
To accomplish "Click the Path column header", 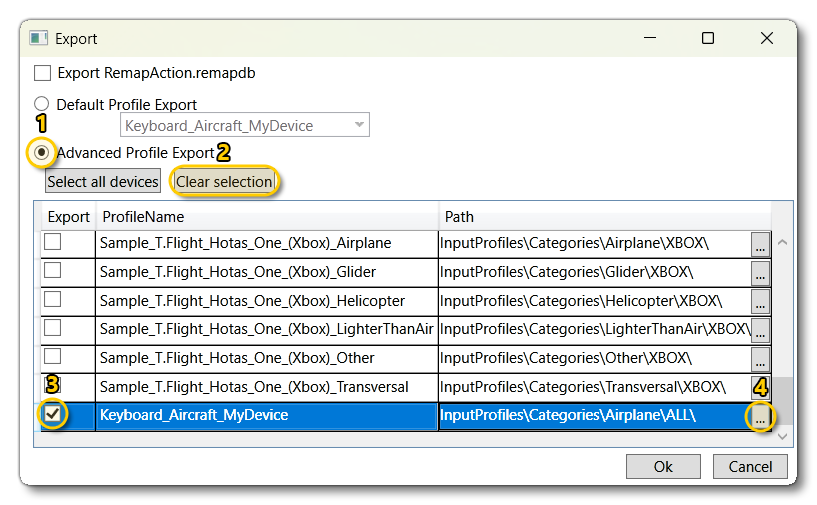I will pyautogui.click(x=604, y=217).
